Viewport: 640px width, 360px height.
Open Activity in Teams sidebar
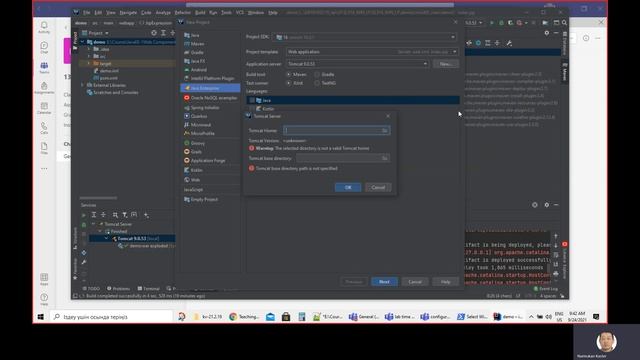pos(44,28)
